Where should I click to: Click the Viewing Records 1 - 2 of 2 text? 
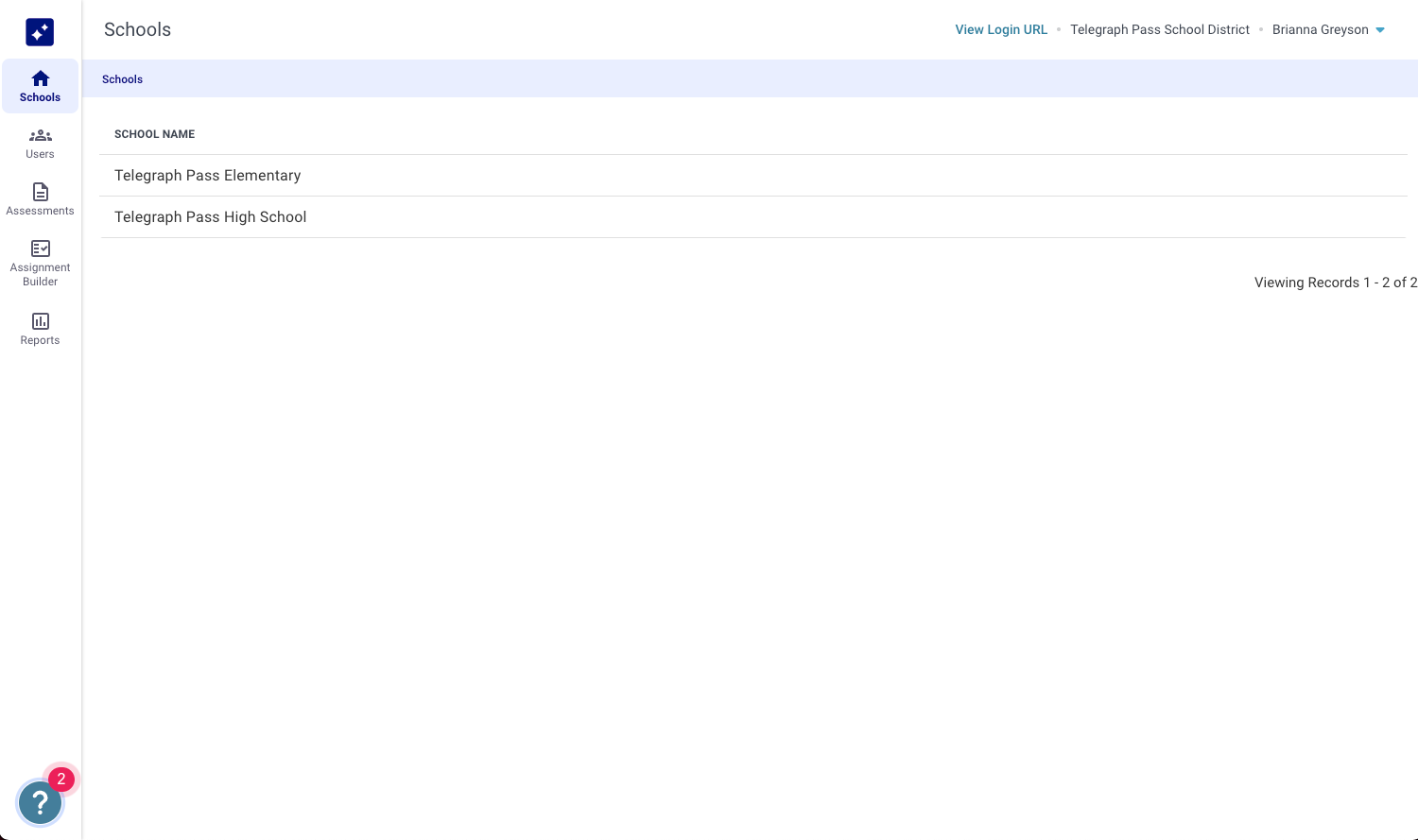tap(1335, 283)
